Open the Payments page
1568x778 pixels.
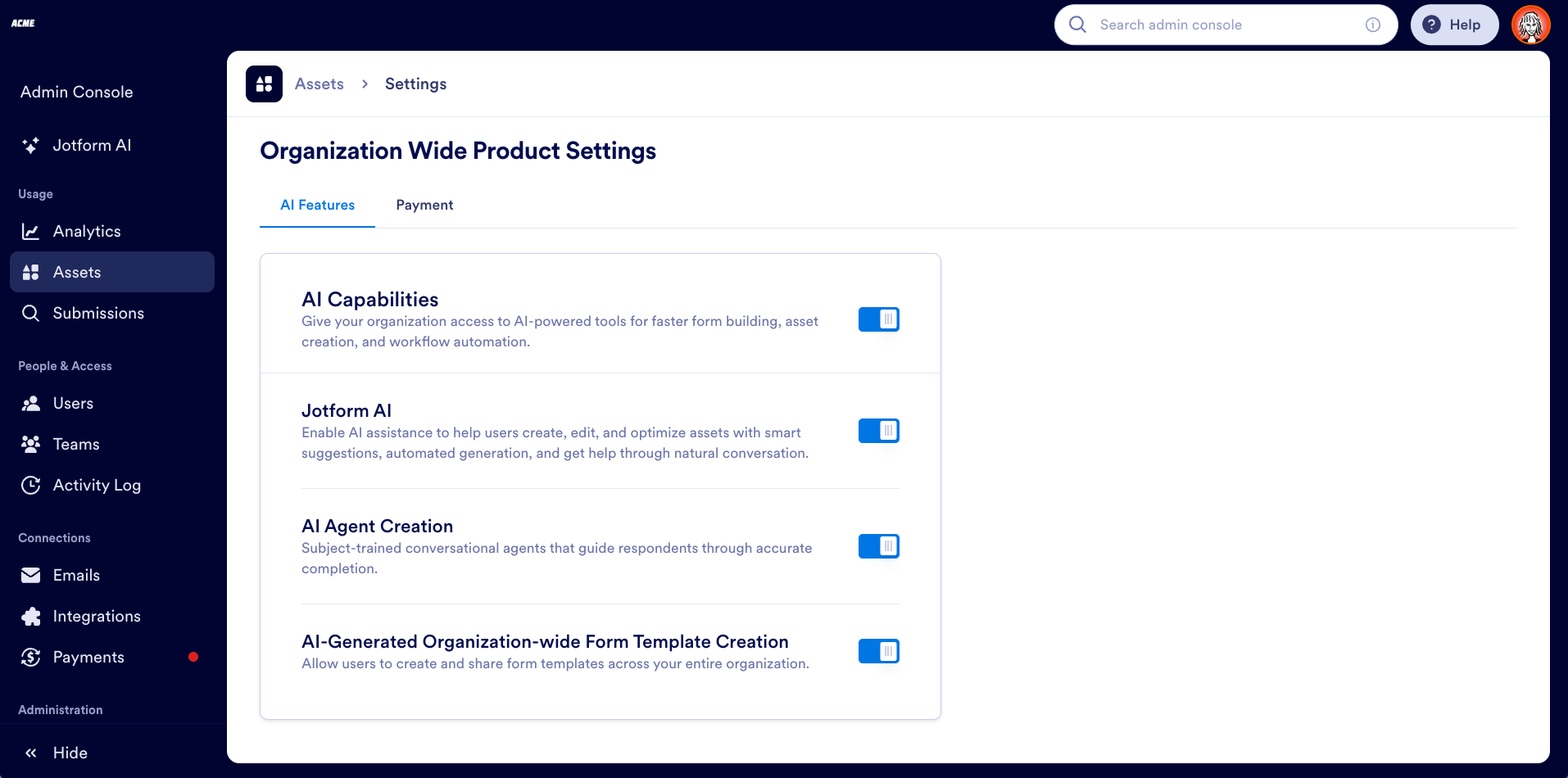112,657
